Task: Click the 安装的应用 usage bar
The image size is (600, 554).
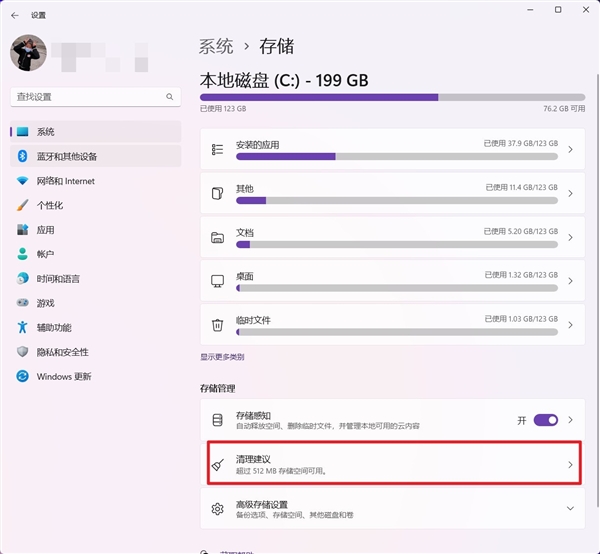Action: [397, 156]
